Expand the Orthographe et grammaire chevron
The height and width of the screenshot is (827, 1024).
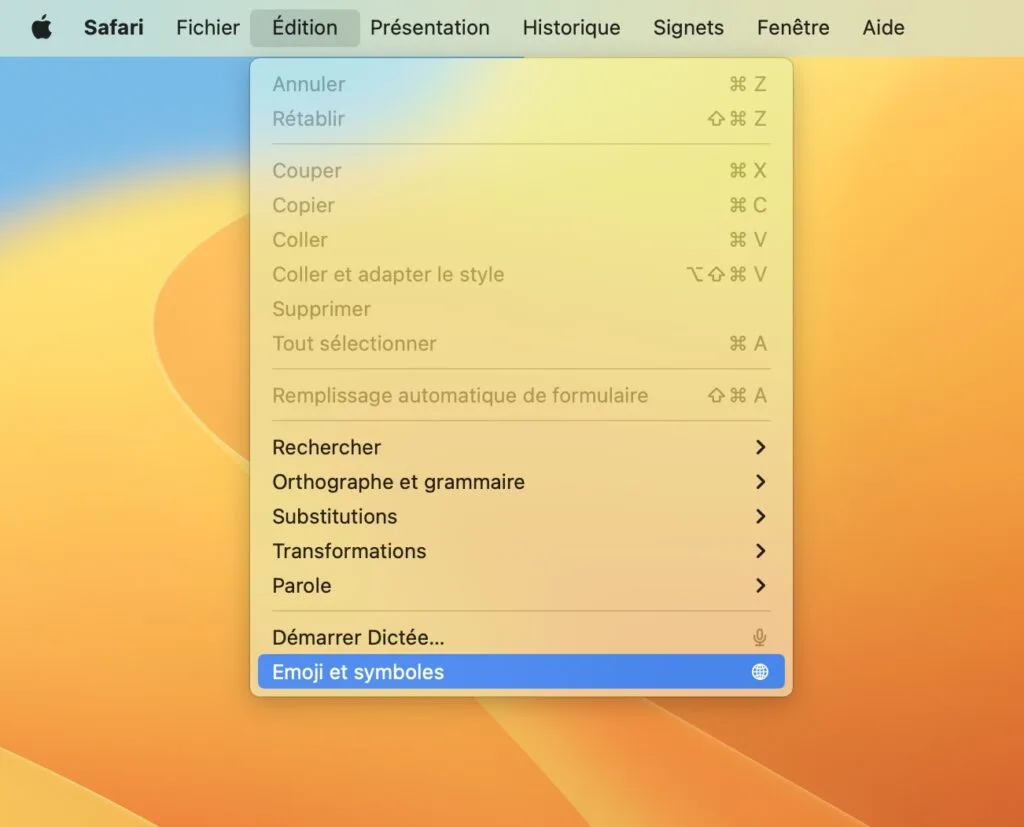coord(760,482)
